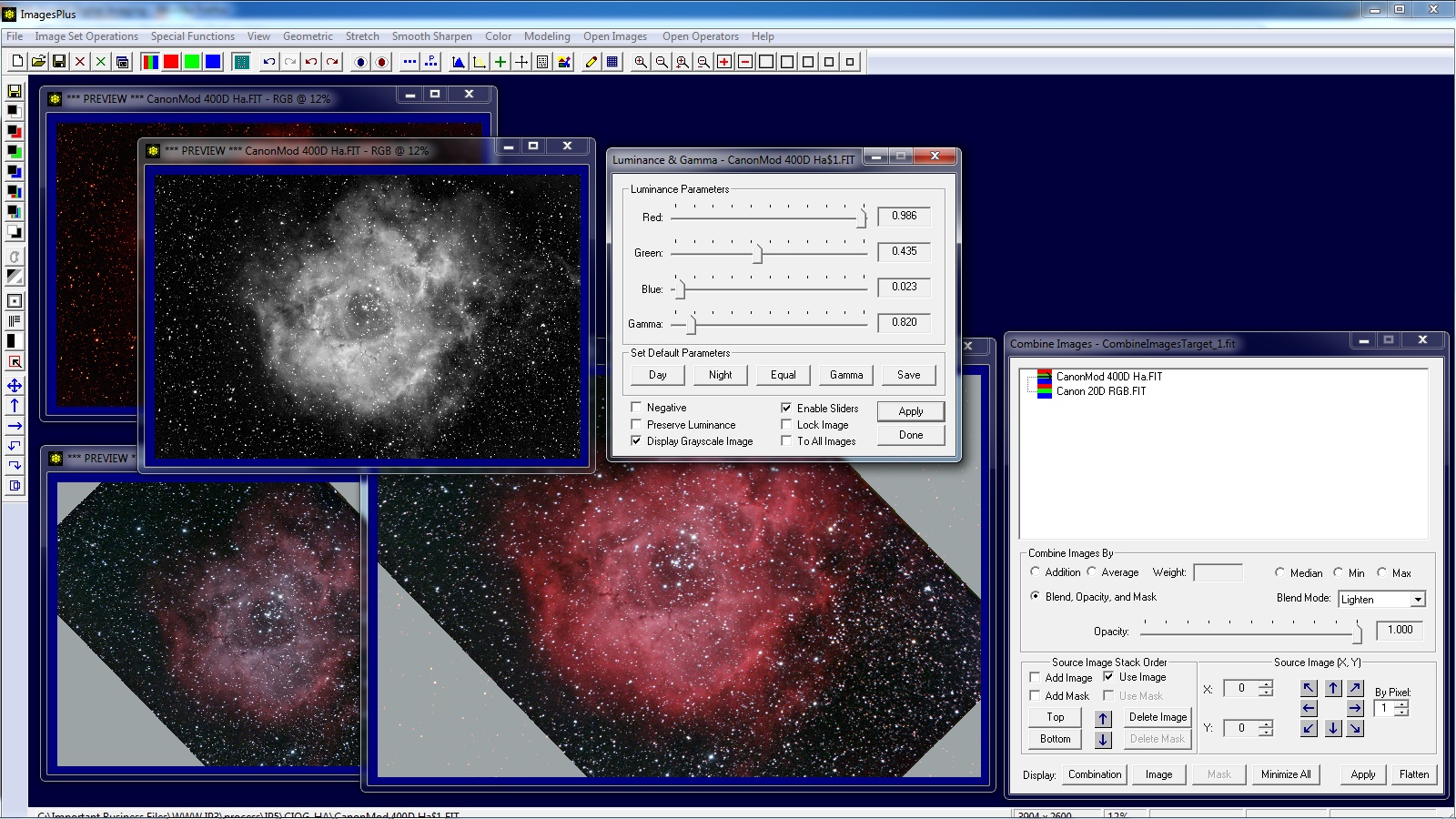Image resolution: width=1456 pixels, height=819 pixels.
Task: Select the Addition radio button
Action: pos(1035,572)
